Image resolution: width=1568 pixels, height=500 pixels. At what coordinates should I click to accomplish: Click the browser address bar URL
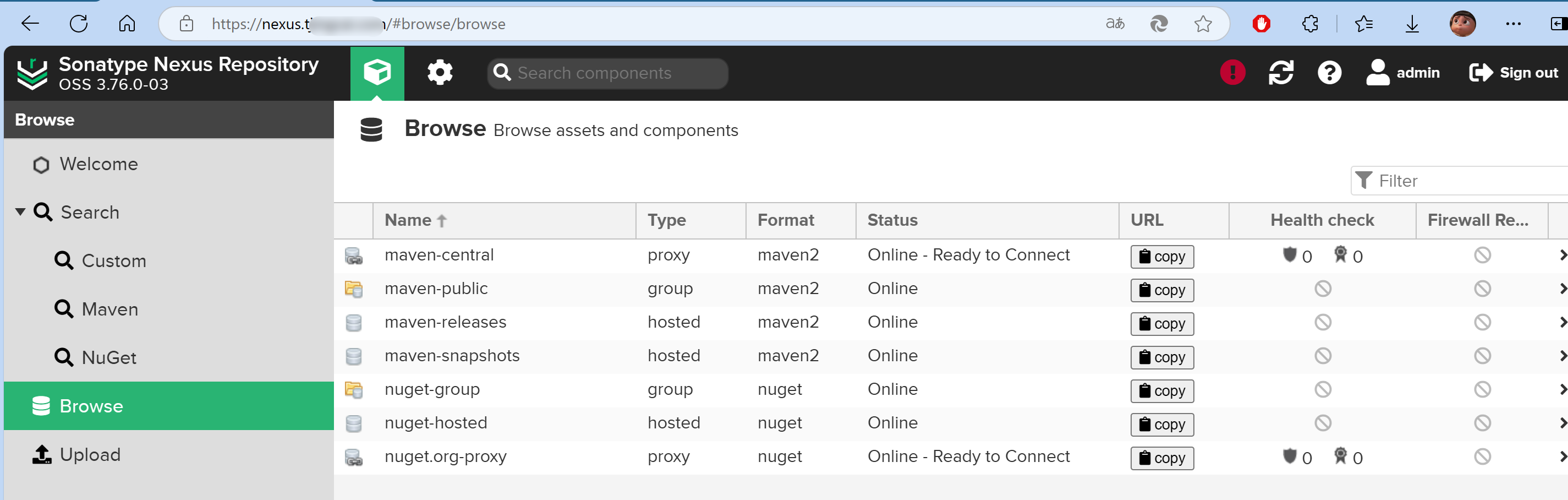359,24
